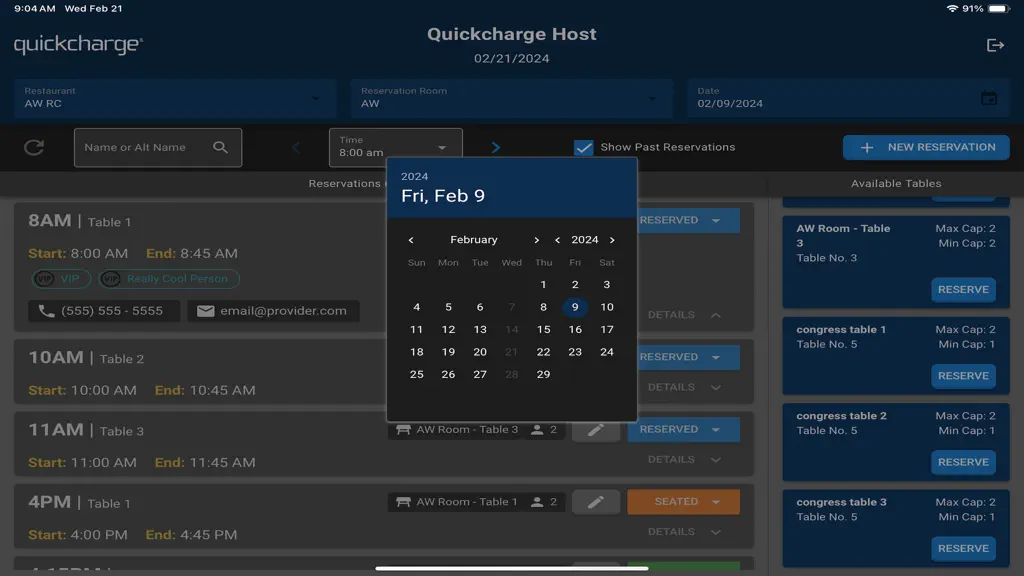Click the table icon for AW Room - Table 1
The image size is (1024, 576).
pos(404,502)
